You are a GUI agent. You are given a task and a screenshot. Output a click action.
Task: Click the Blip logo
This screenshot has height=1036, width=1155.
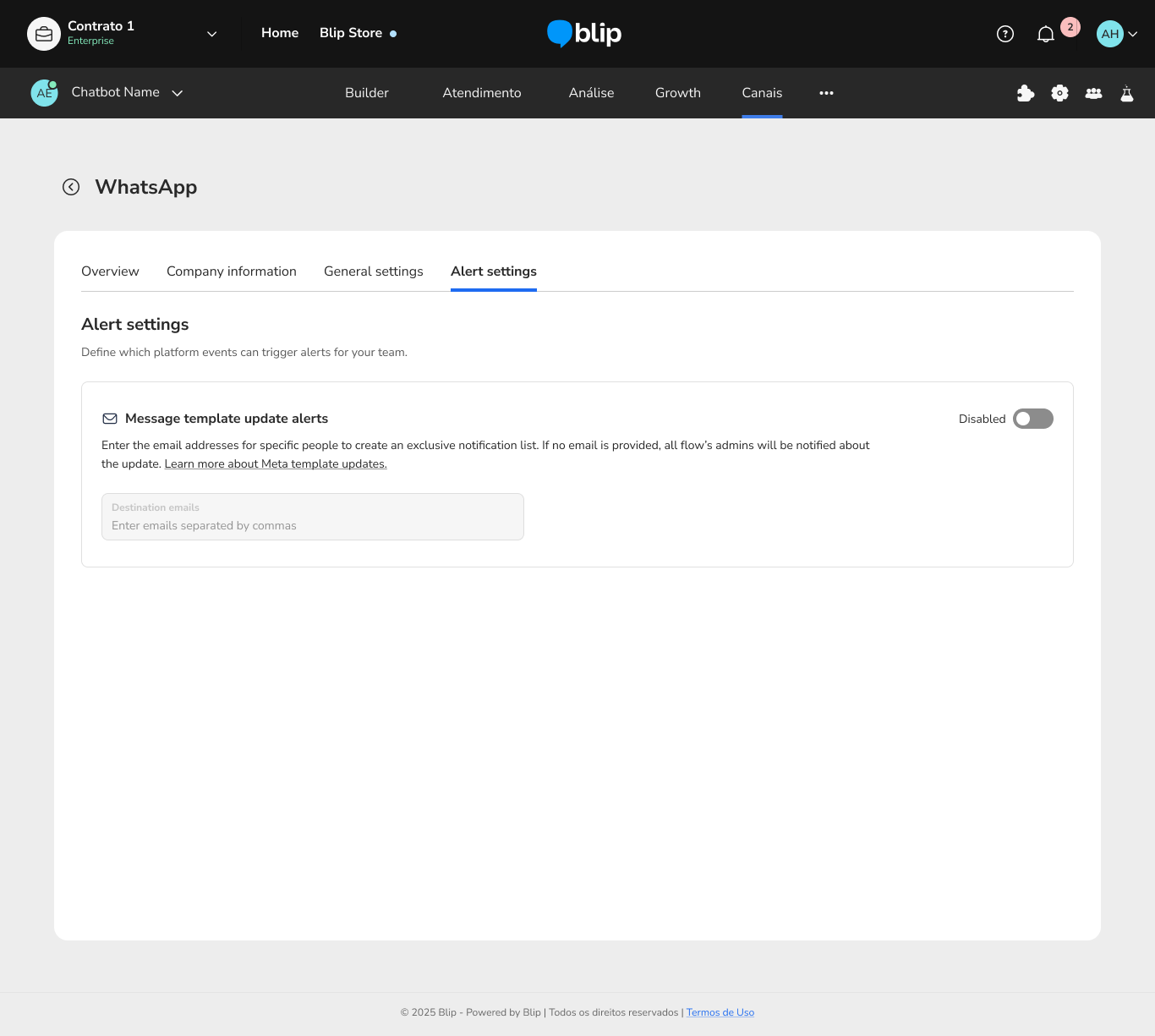point(584,34)
